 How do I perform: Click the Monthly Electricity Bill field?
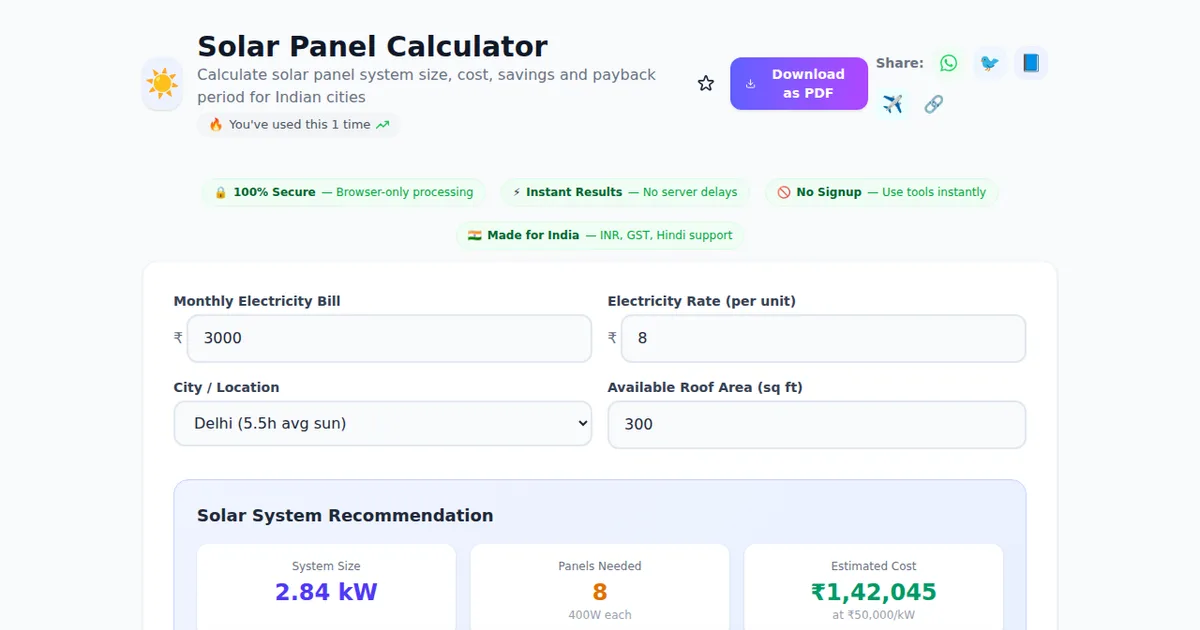click(x=389, y=338)
